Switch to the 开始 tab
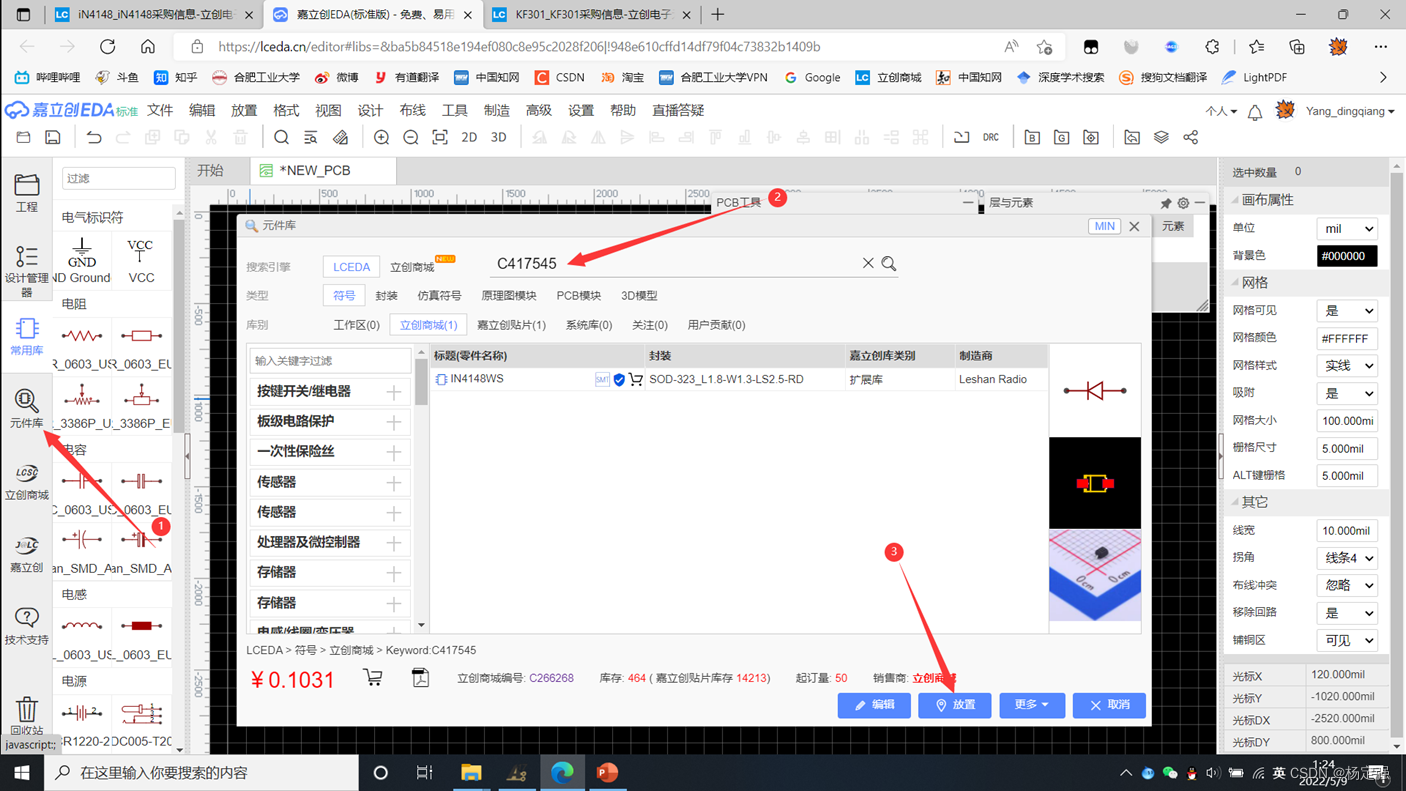Screen dimensions: 1406x791 [210, 171]
